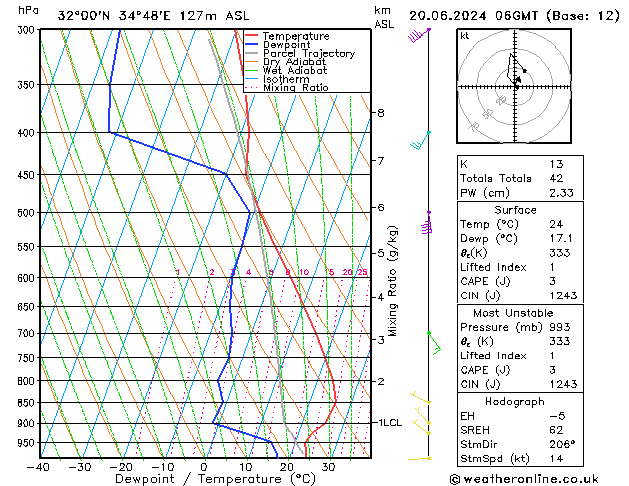Click the blue Dewpoint legend line swatch
This screenshot has width=629, height=486.
point(251,44)
